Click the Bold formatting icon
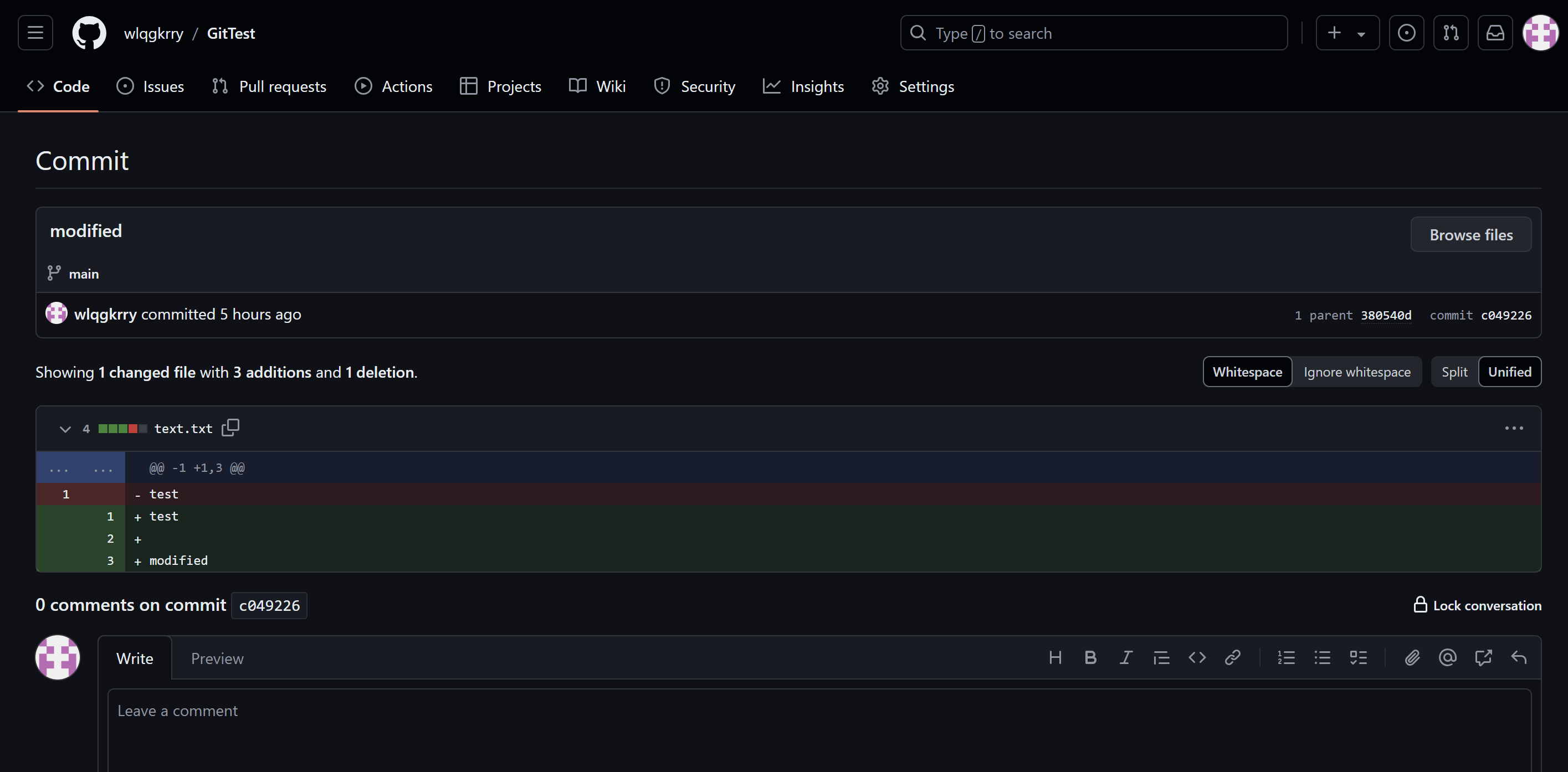Viewport: 1568px width, 772px height. [1090, 657]
